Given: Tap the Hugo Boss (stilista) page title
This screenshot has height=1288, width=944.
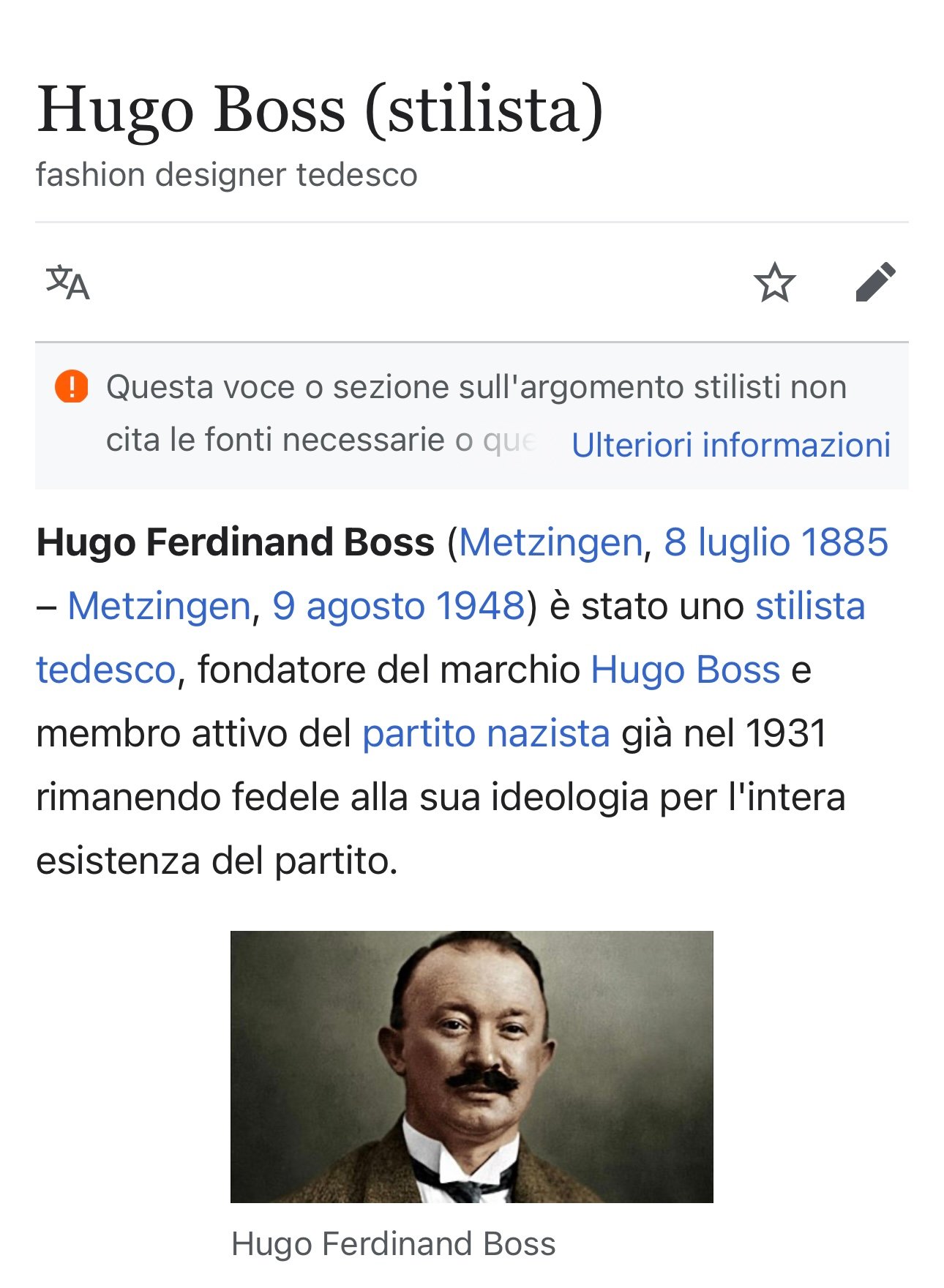Looking at the screenshot, I should 320,109.
